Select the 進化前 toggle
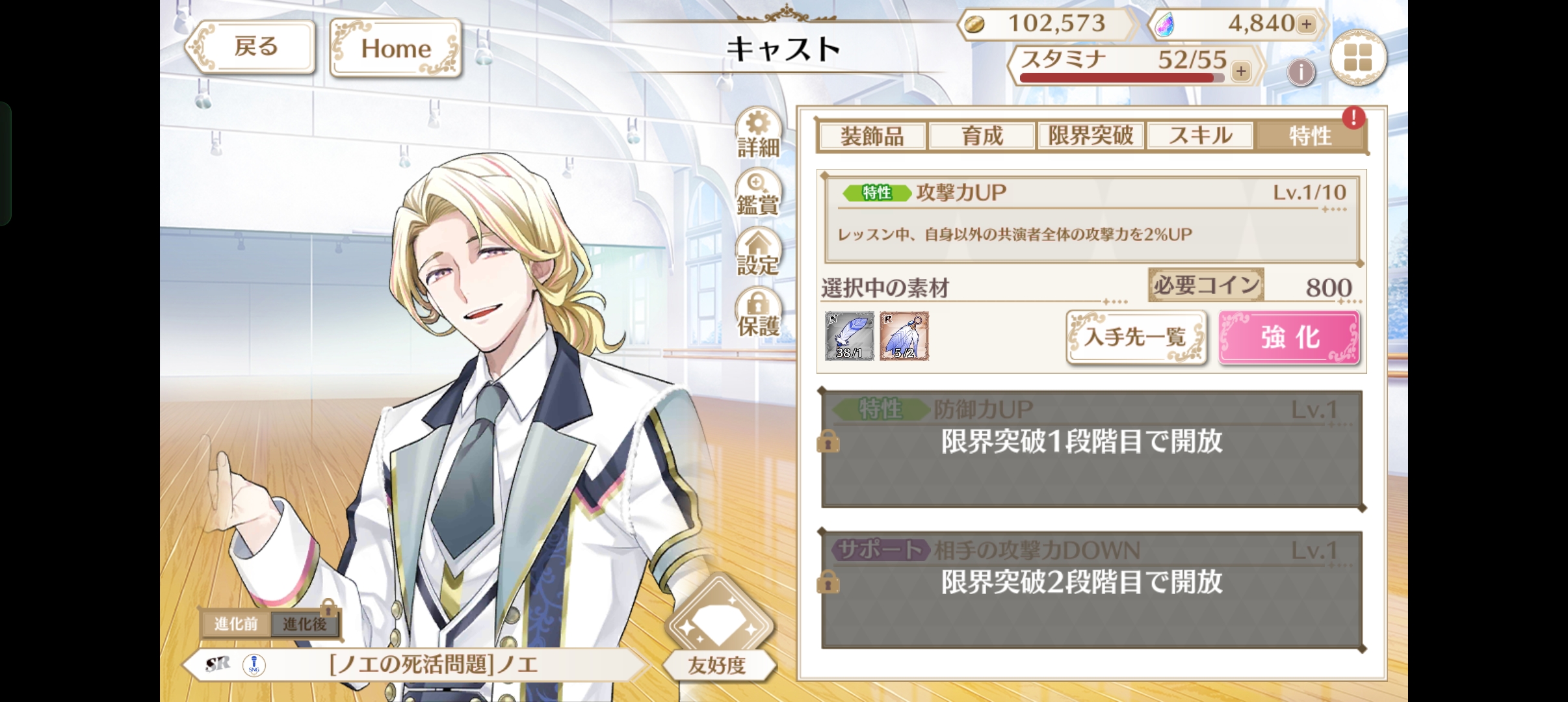This screenshot has height=702, width=1568. click(x=236, y=624)
